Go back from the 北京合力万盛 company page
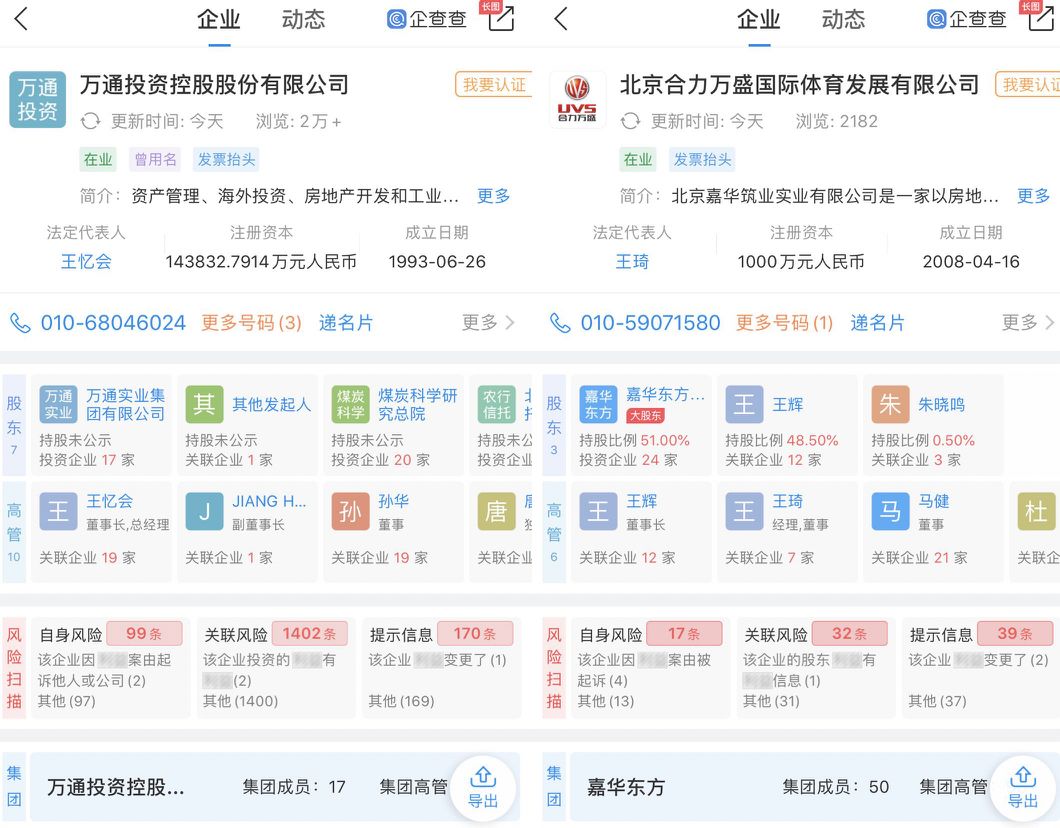This screenshot has height=828, width=1060. 560,19
